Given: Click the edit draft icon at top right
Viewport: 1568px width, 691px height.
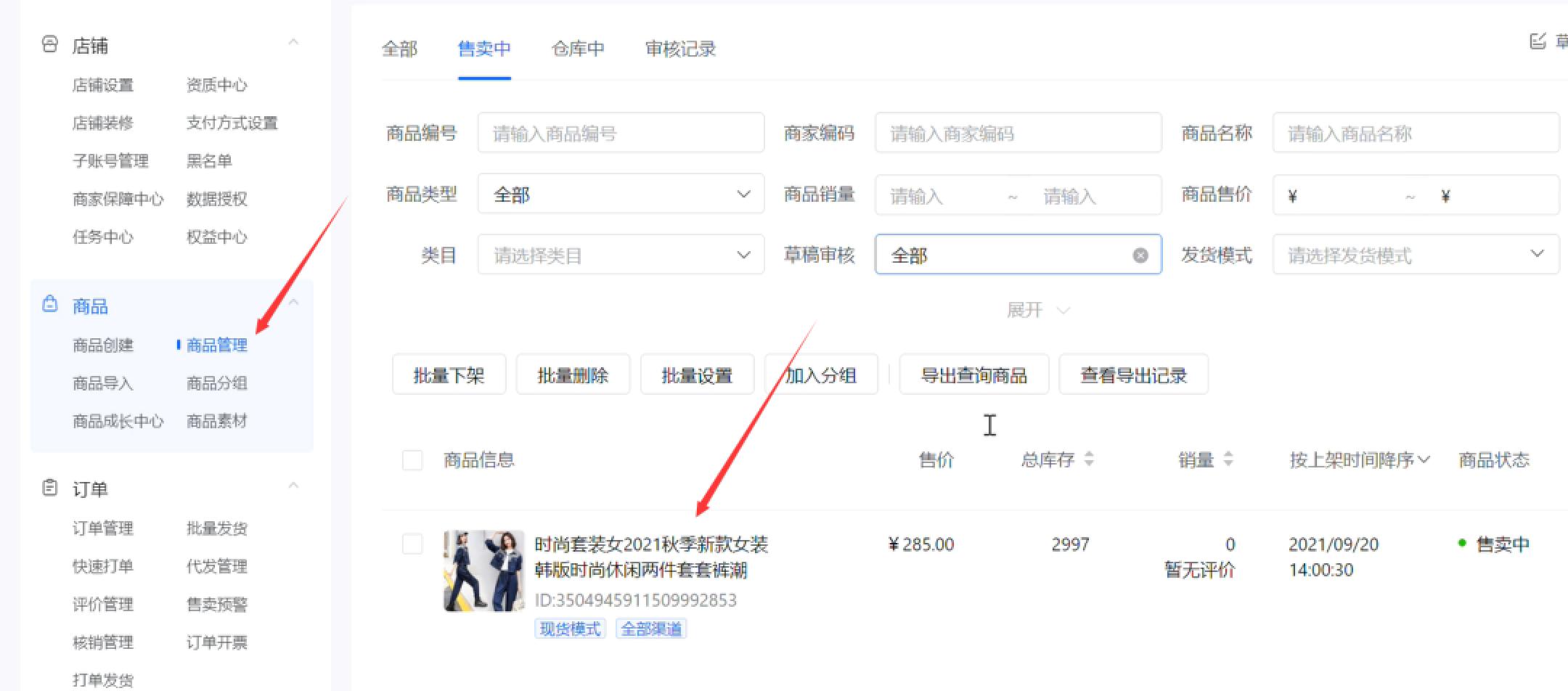Looking at the screenshot, I should [1538, 41].
